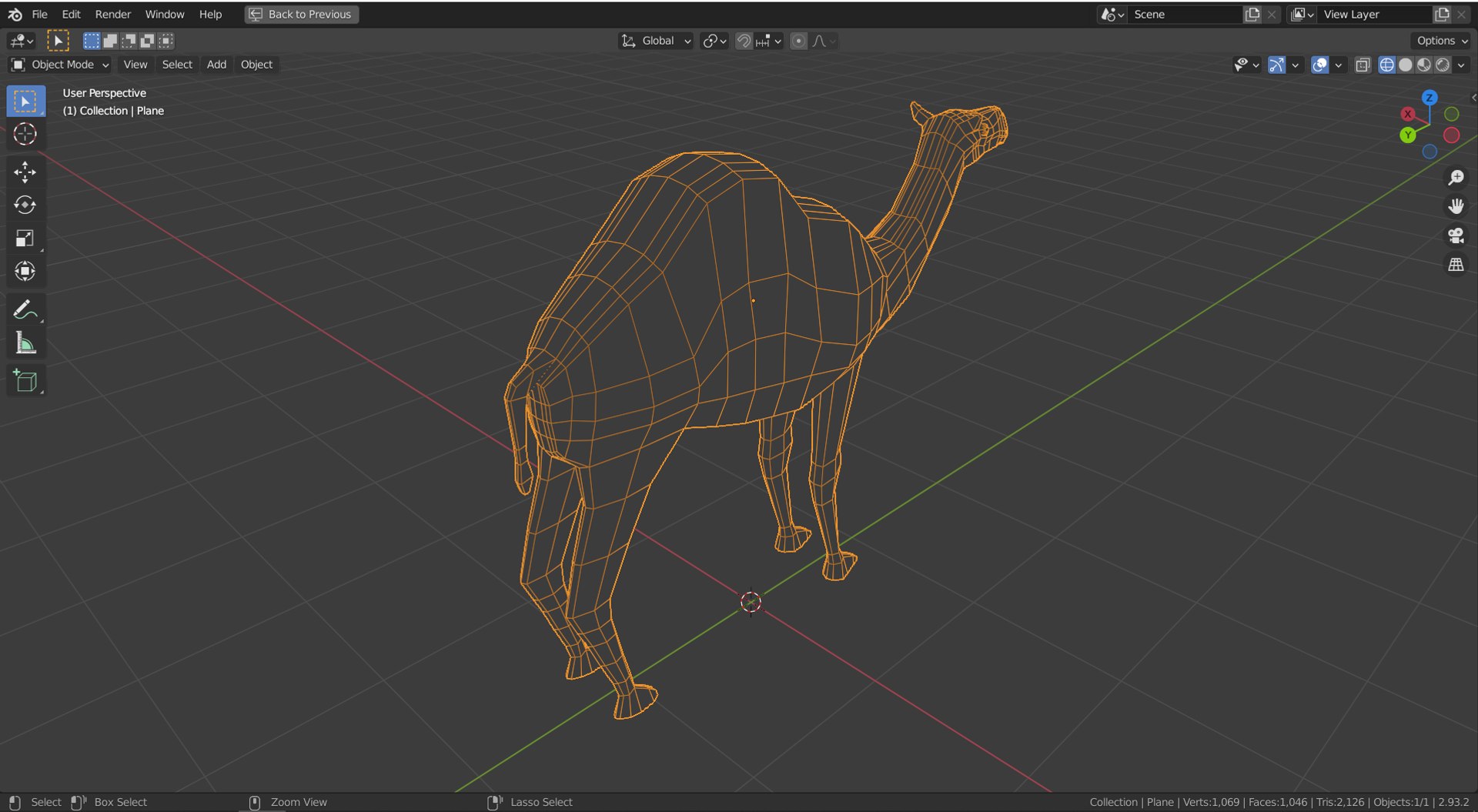
Task: Select the Annotate tool
Action: coord(25,310)
